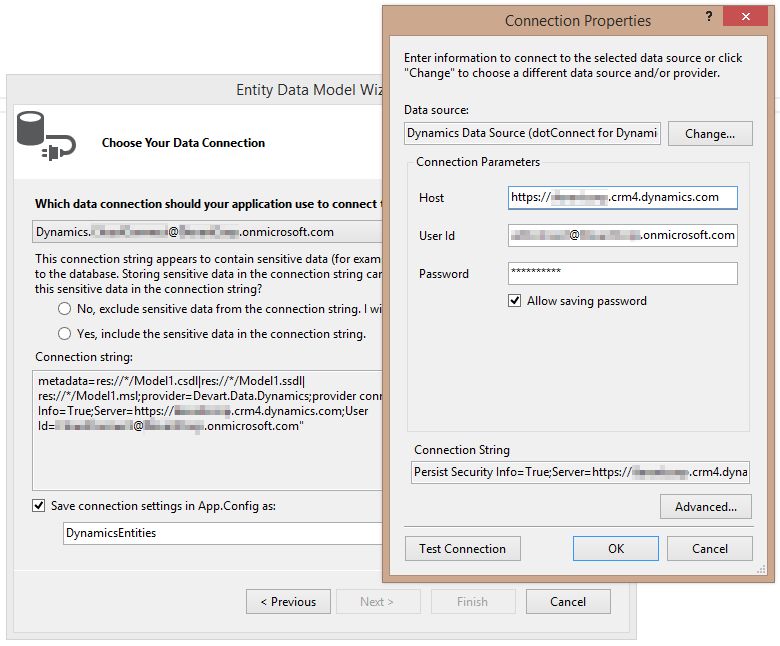The width and height of the screenshot is (780, 646).
Task: Cancel the Connection Properties dialog
Action: tap(709, 548)
